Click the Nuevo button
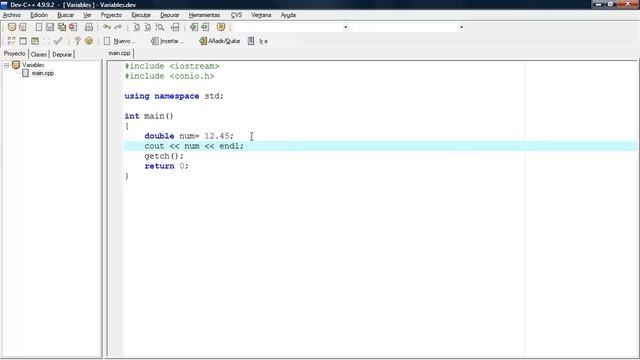The width and height of the screenshot is (640, 360). pos(120,41)
